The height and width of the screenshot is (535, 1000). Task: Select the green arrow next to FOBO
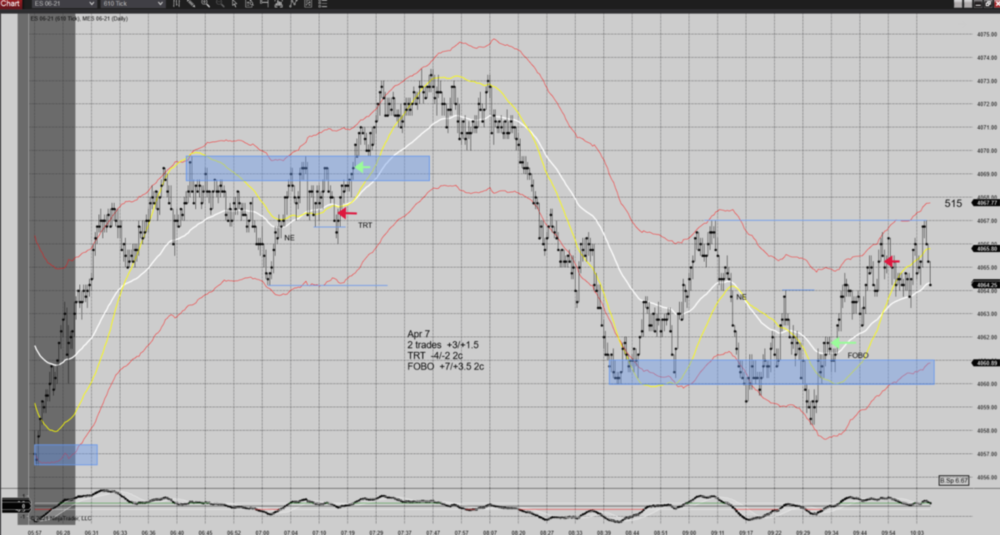838,343
